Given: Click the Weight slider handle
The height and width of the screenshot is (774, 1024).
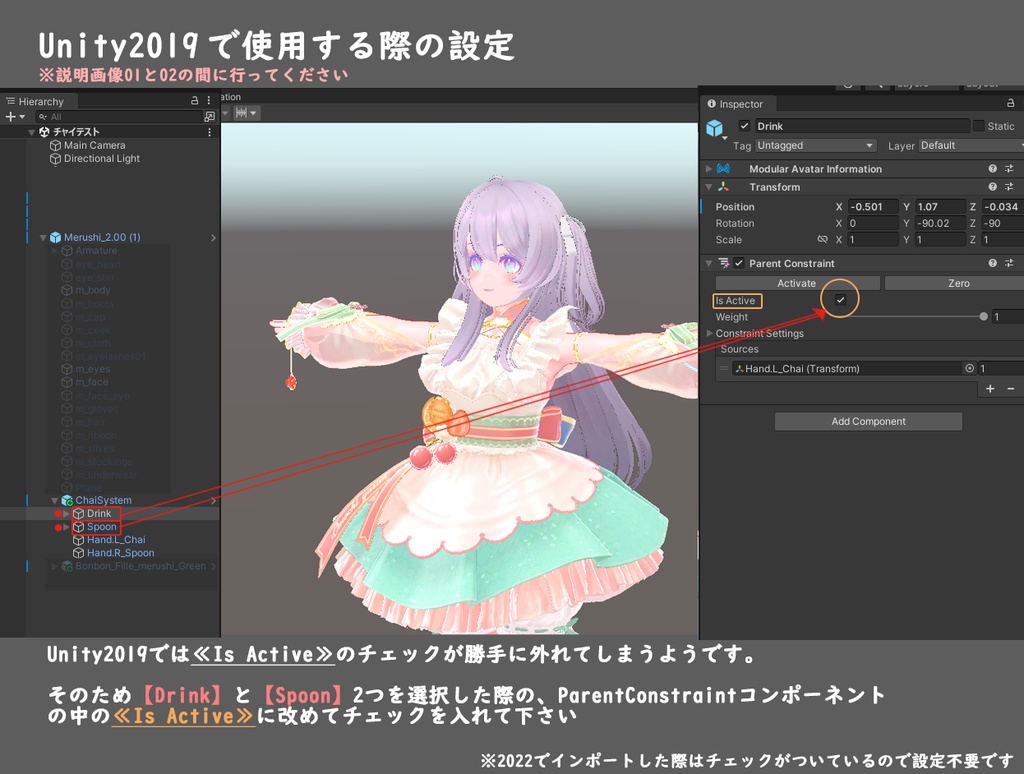Looking at the screenshot, I should (984, 317).
